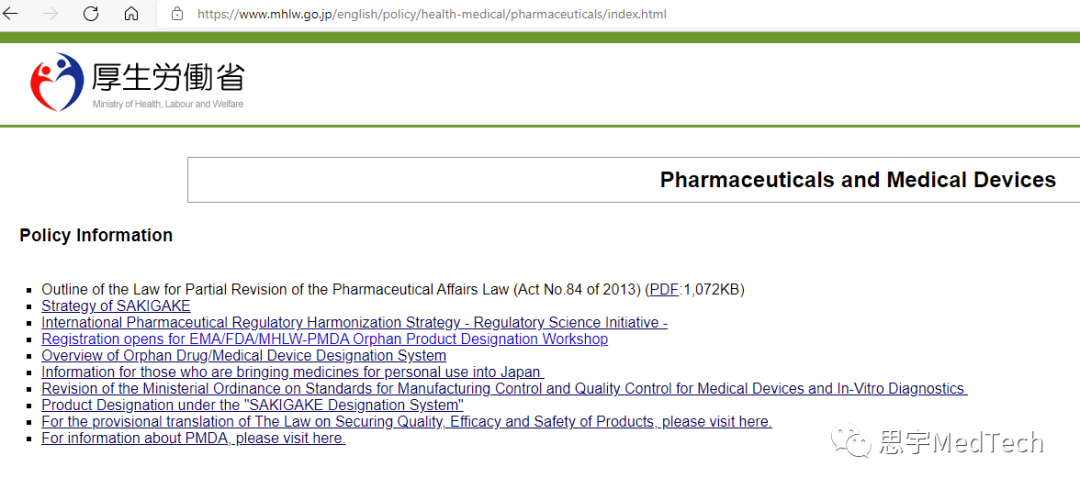Click the Policy Information heading
1080x489 pixels.
[x=96, y=236]
